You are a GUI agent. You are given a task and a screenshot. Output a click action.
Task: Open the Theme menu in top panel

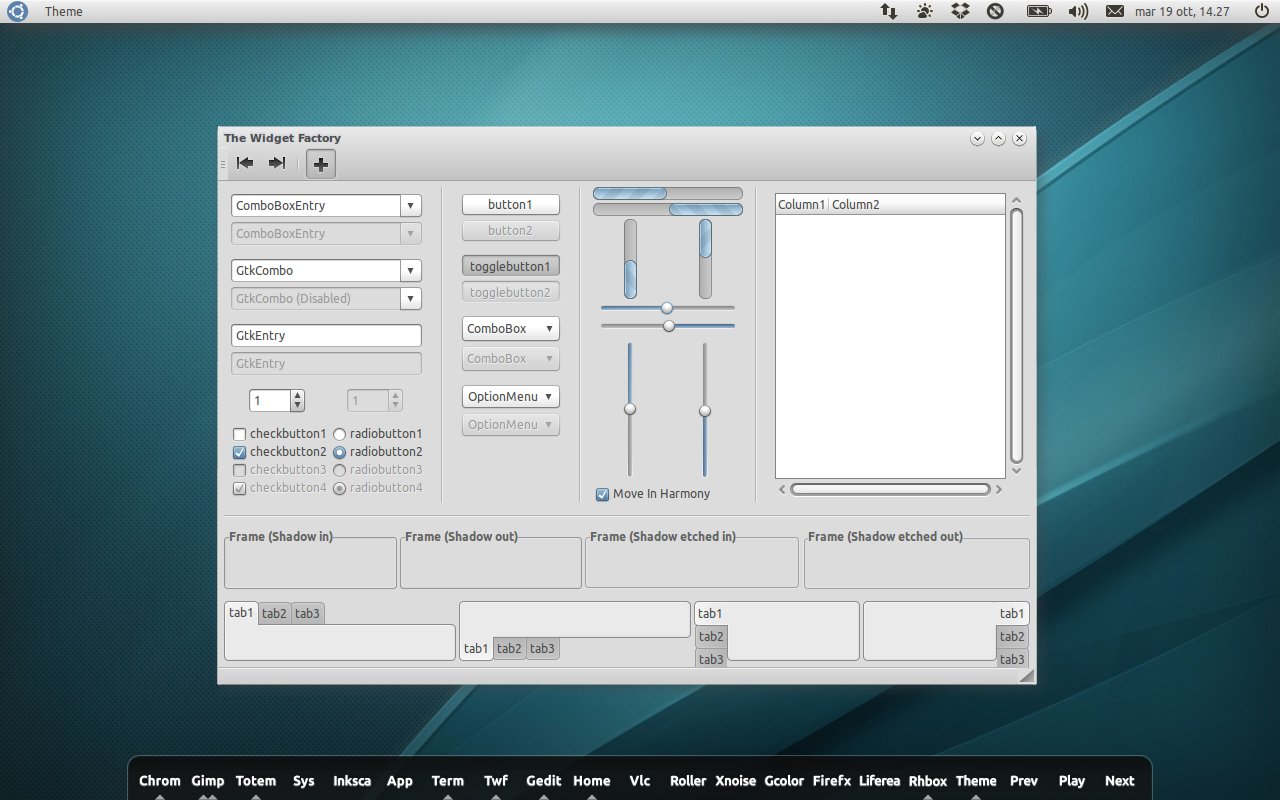coord(63,11)
